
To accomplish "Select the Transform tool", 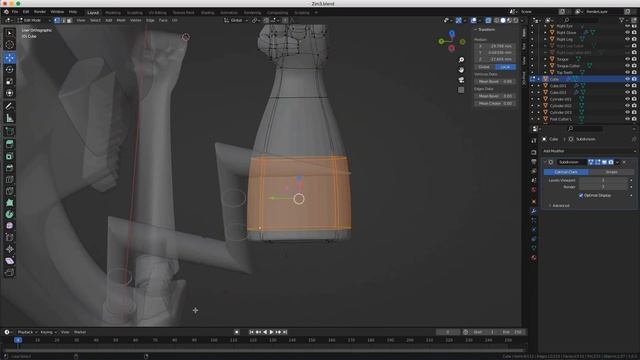I will pyautogui.click(x=9, y=93).
